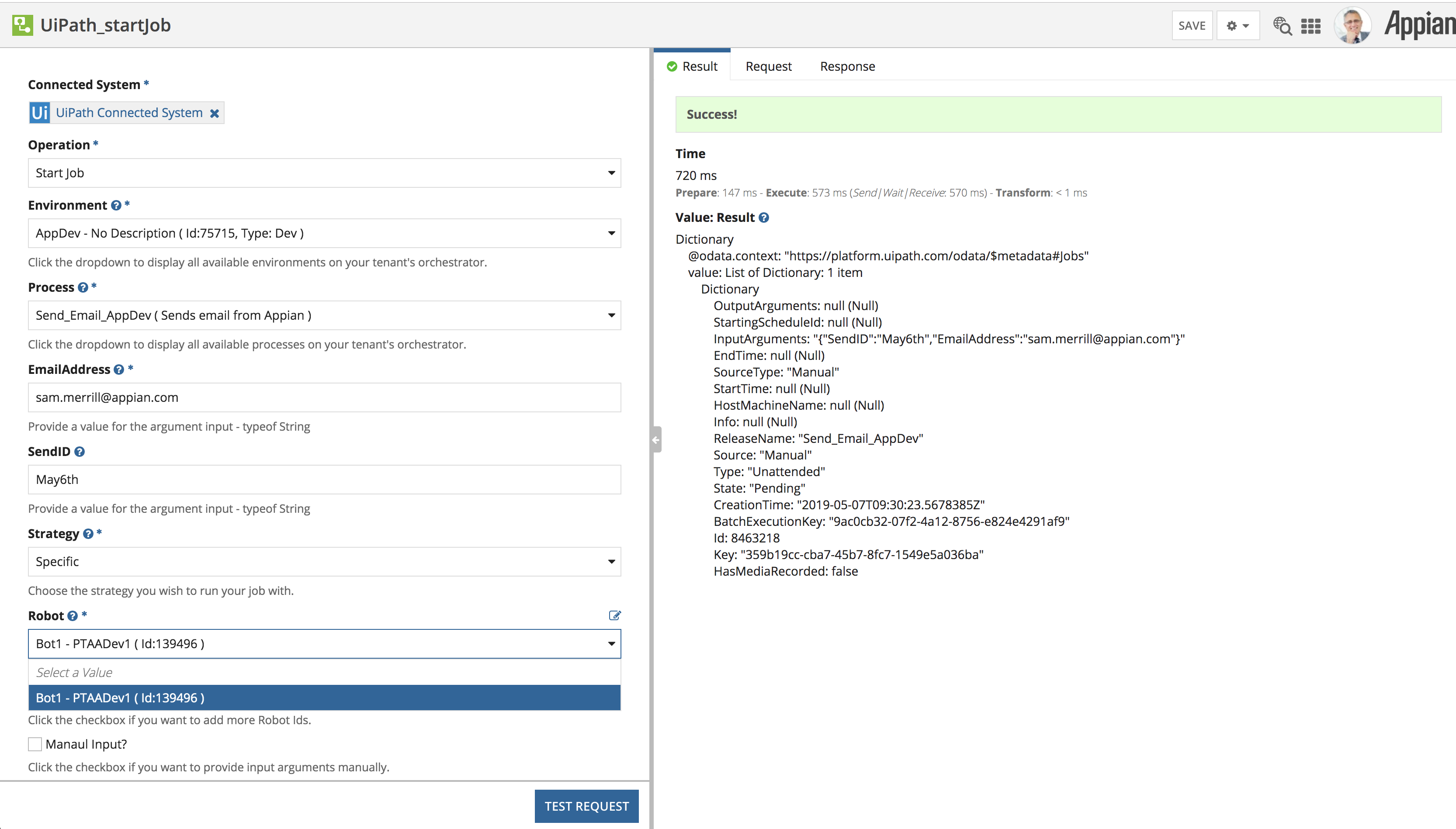1456x829 pixels.
Task: Toggle the Manaul Input? checkbox
Action: (35, 744)
